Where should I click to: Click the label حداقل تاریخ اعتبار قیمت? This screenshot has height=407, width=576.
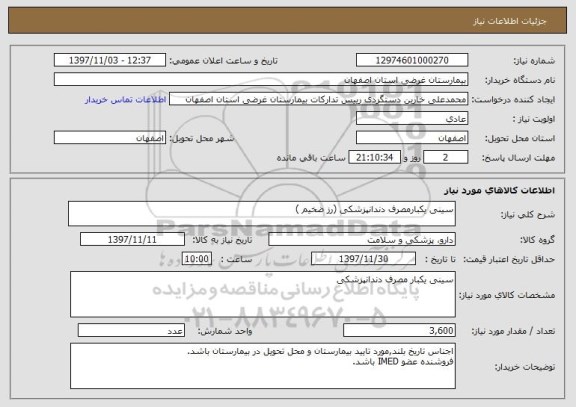(509, 259)
